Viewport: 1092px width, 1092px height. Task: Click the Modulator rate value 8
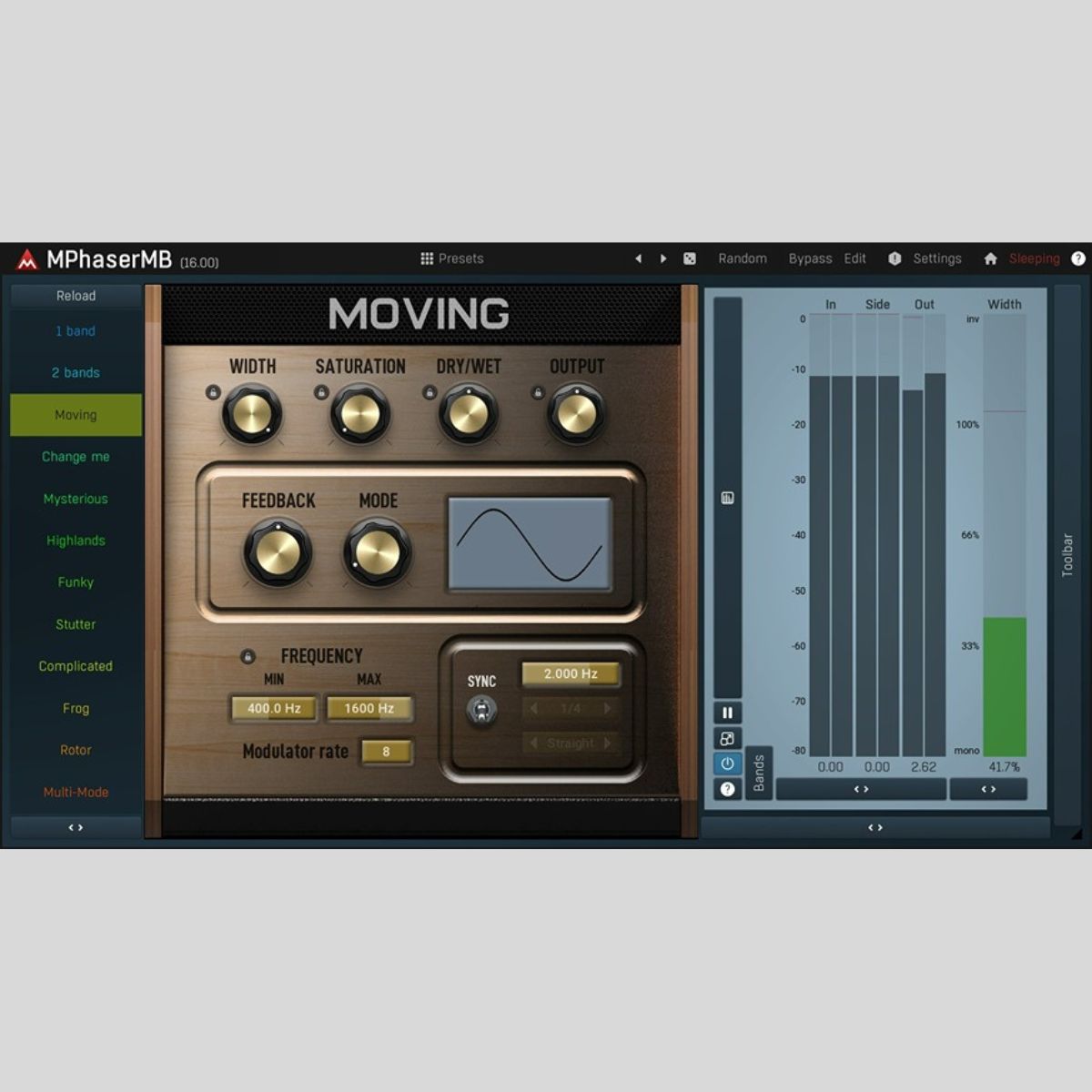tap(386, 752)
